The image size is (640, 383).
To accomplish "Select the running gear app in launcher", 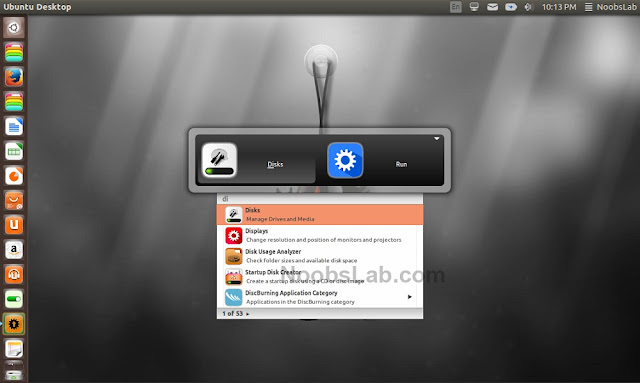I will pyautogui.click(x=14, y=324).
